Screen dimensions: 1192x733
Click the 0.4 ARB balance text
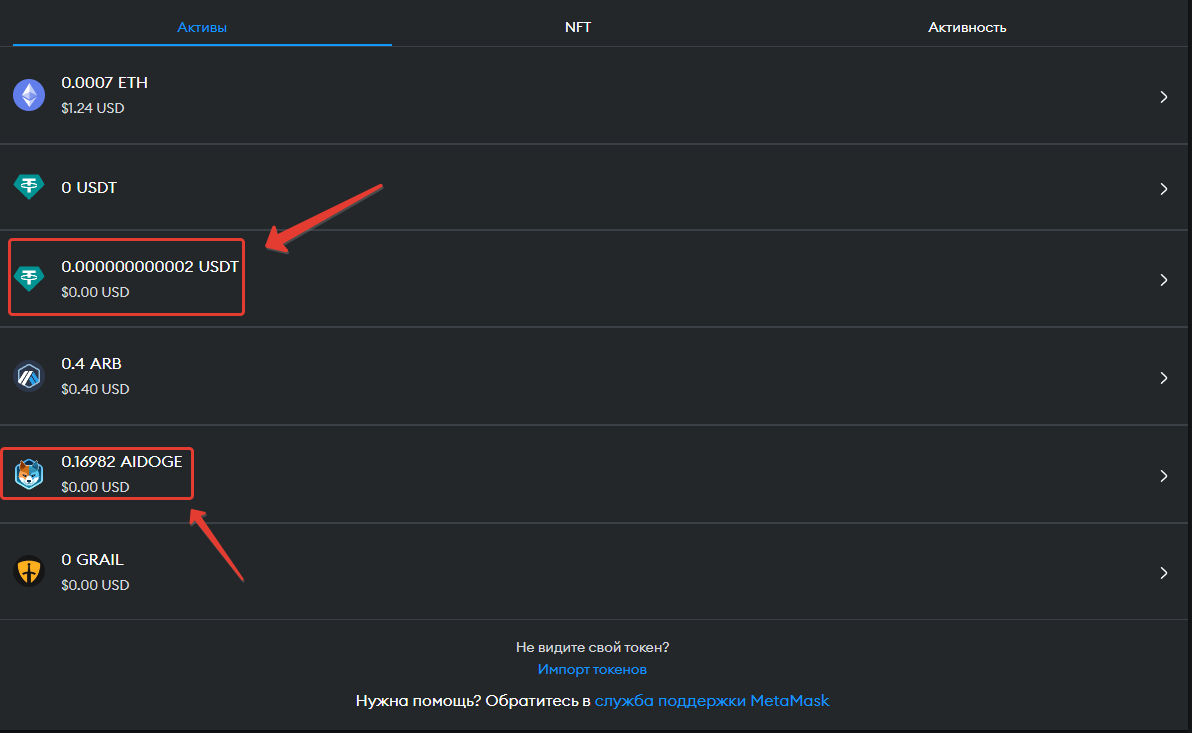(x=91, y=363)
